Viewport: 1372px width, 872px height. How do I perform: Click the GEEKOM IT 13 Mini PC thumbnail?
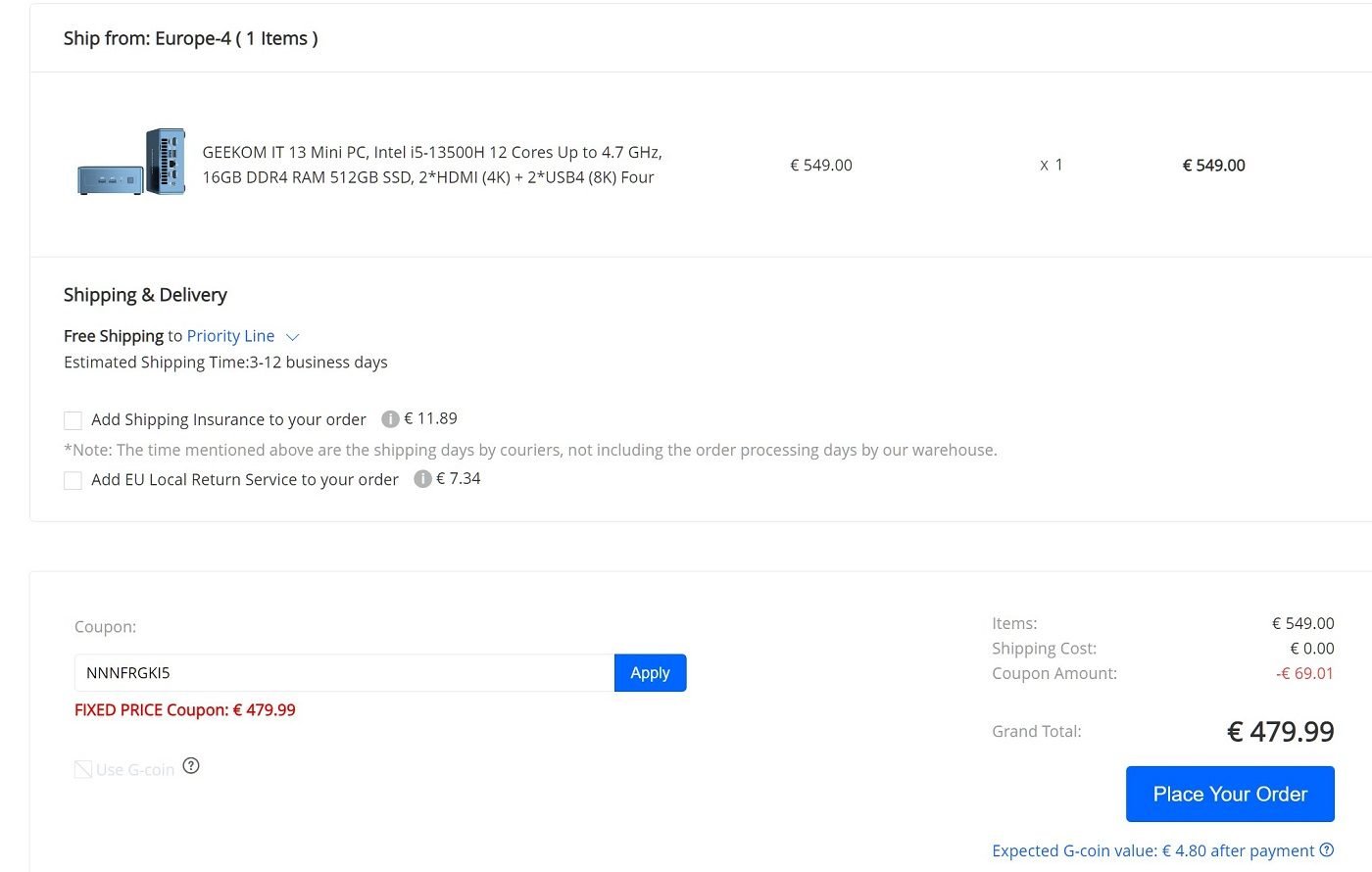pyautogui.click(x=131, y=162)
